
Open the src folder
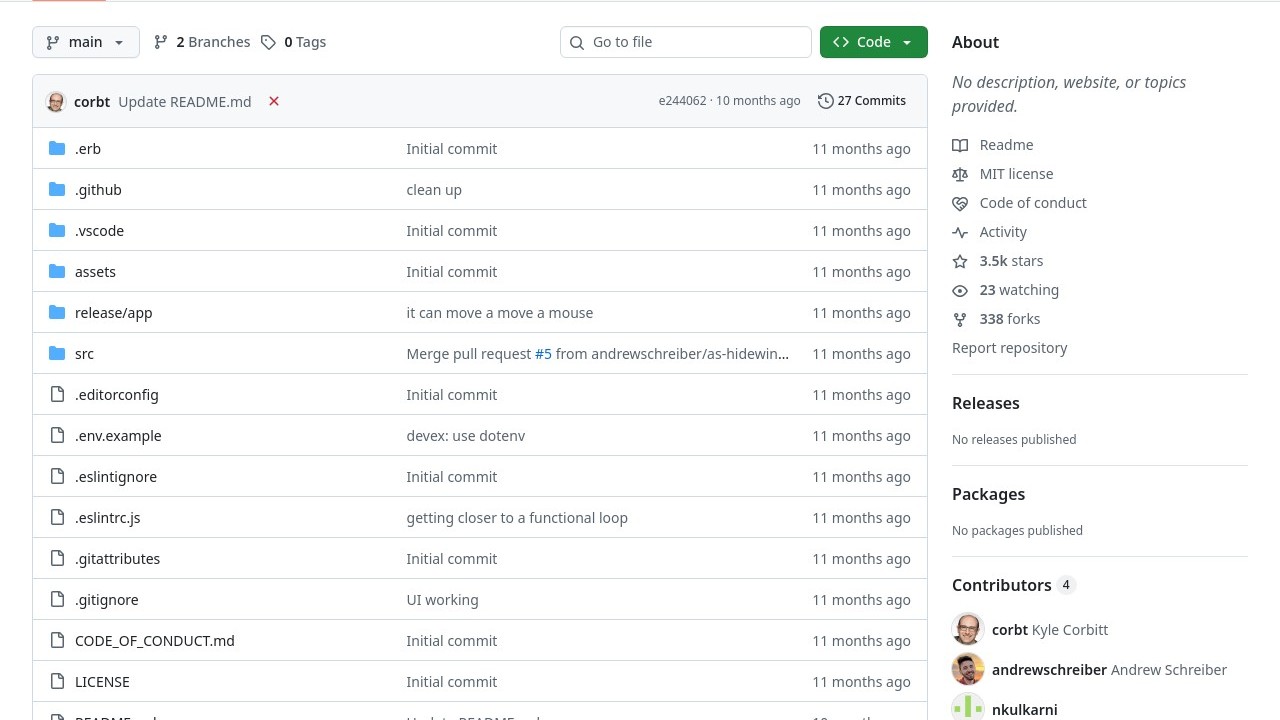[84, 354]
